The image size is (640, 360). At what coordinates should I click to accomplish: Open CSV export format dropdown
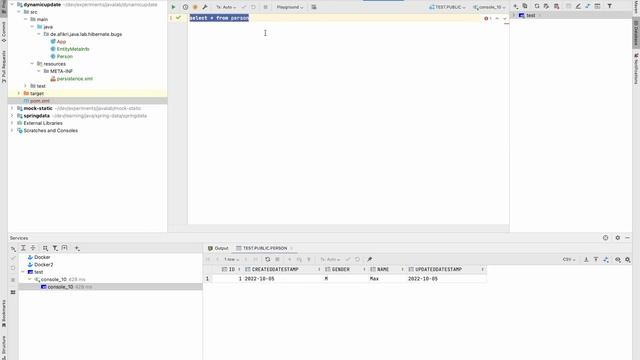569,260
